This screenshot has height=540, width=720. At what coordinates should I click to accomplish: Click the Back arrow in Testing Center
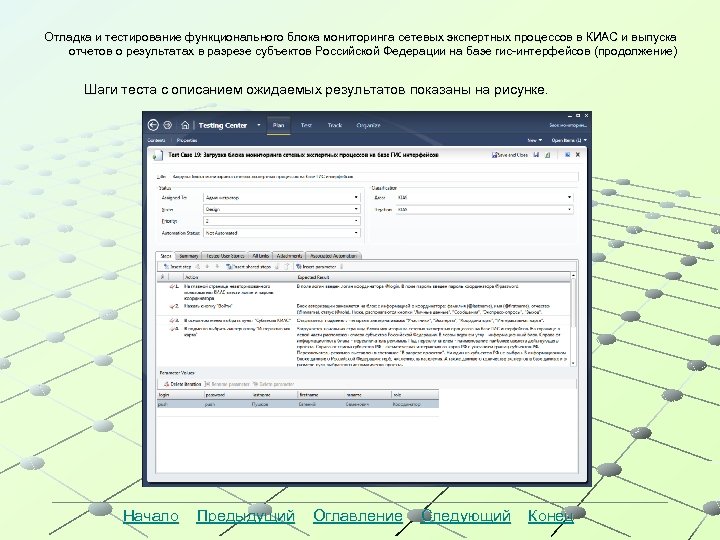coord(153,125)
